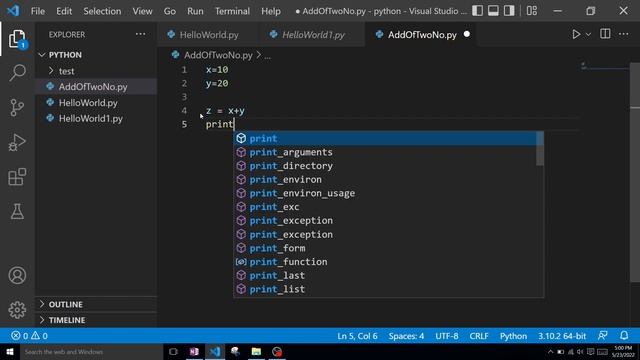
Task: Choose print_directory suggestion
Action: pyautogui.click(x=385, y=166)
